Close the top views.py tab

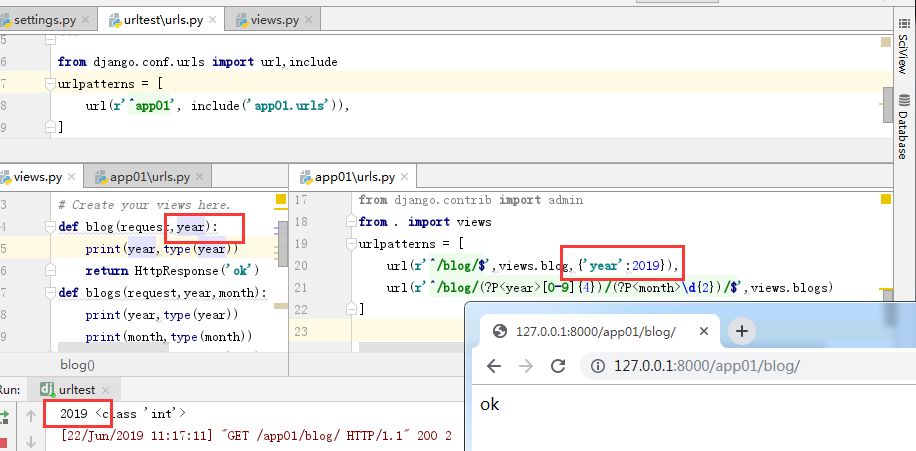click(x=308, y=20)
